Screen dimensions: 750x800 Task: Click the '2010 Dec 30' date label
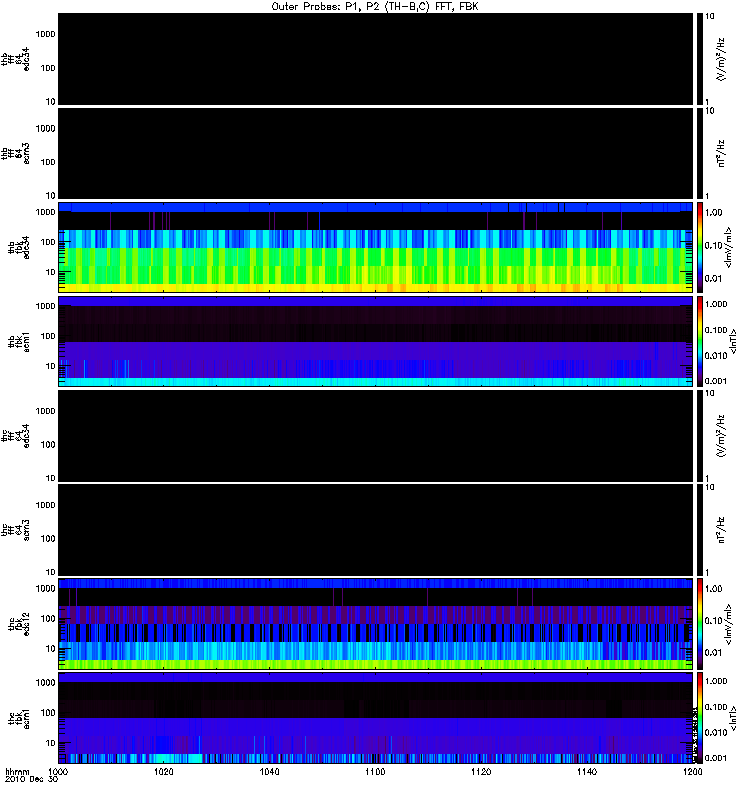point(32,780)
